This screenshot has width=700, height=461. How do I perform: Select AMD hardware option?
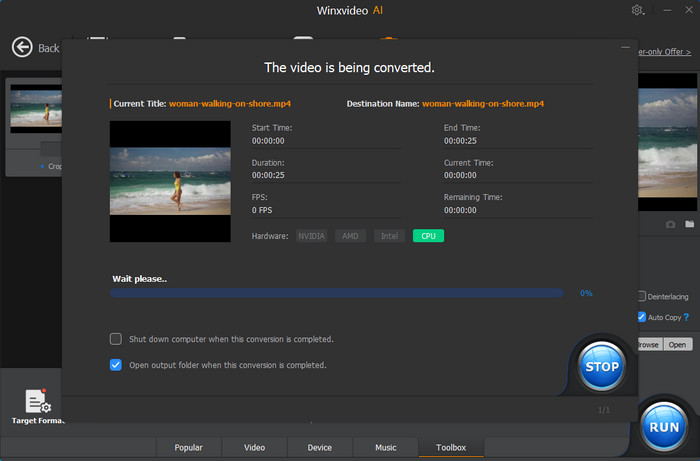[x=350, y=236]
